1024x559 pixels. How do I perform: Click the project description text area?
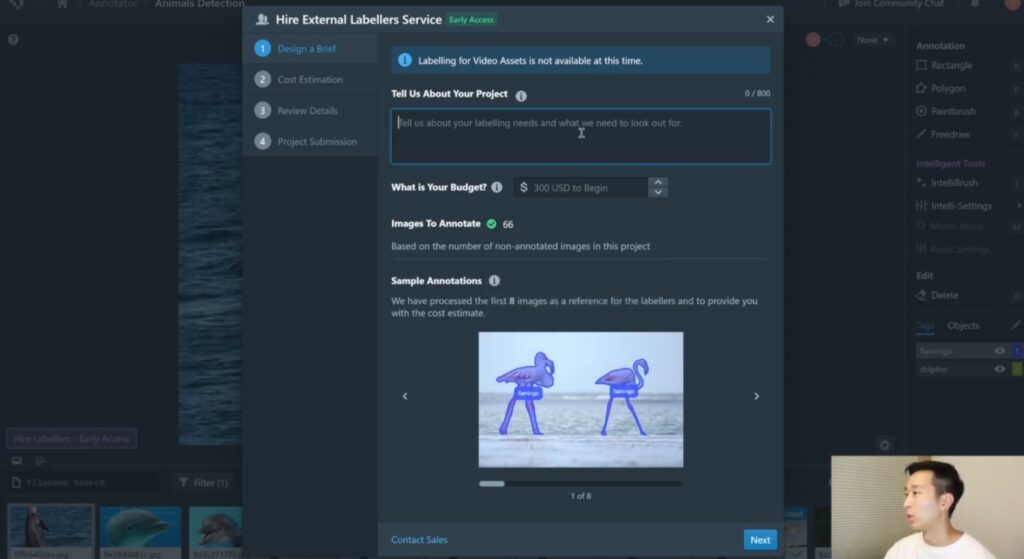[x=580, y=136]
